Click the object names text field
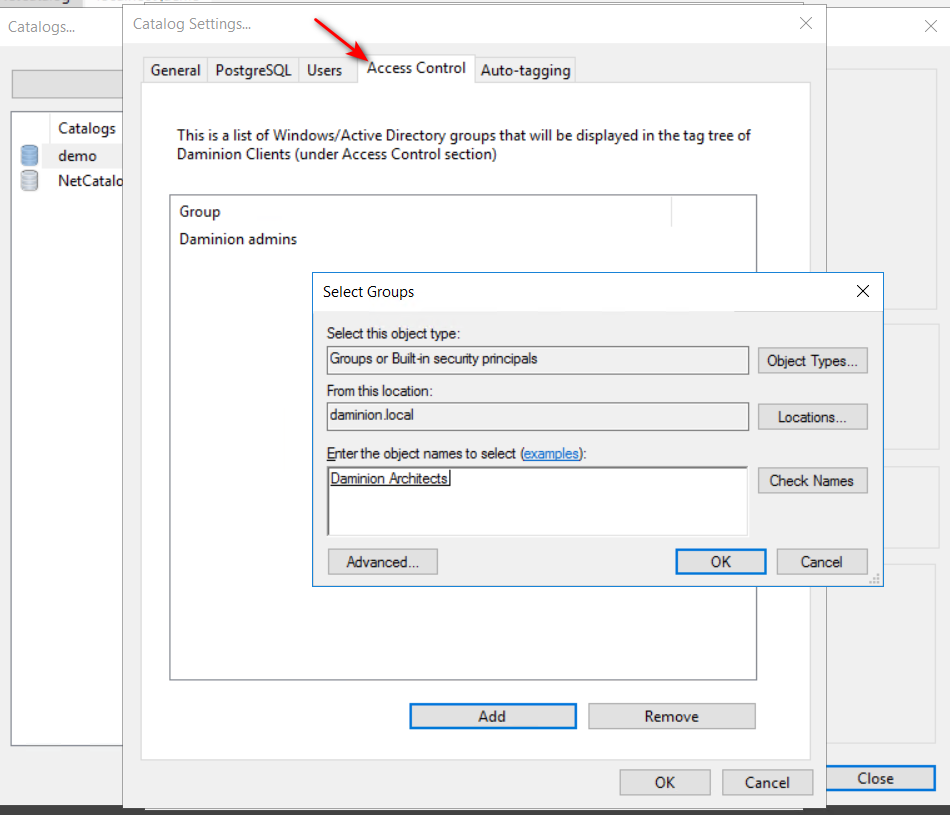Screen dimensions: 950x815 pyautogui.click(x=537, y=502)
